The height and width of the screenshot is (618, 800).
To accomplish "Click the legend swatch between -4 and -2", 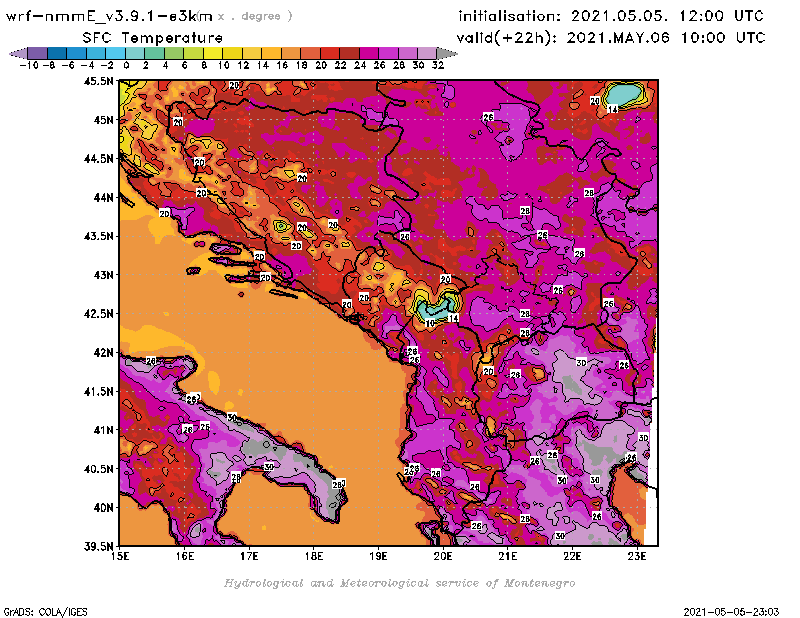I will tap(96, 53).
